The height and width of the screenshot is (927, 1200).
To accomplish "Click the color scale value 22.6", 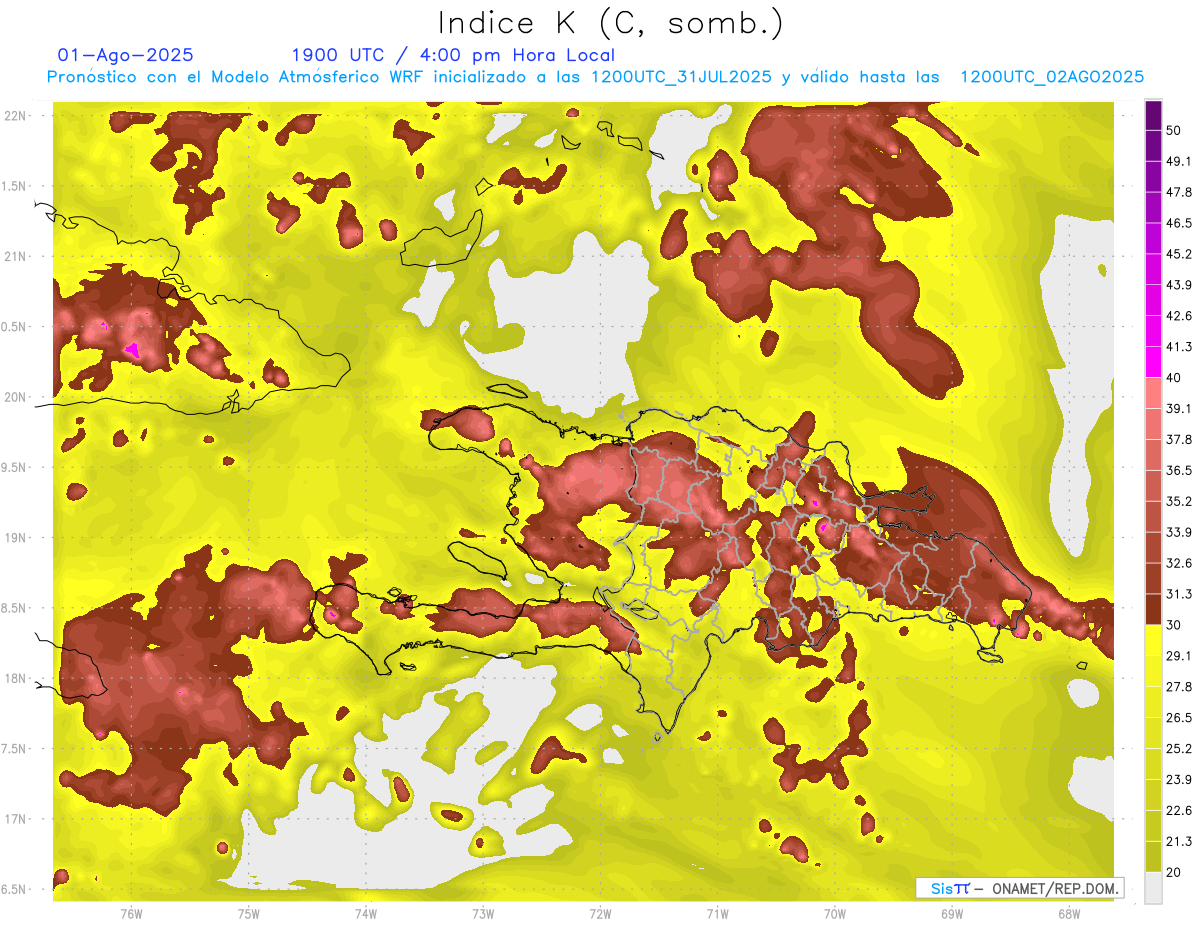I will (1179, 811).
